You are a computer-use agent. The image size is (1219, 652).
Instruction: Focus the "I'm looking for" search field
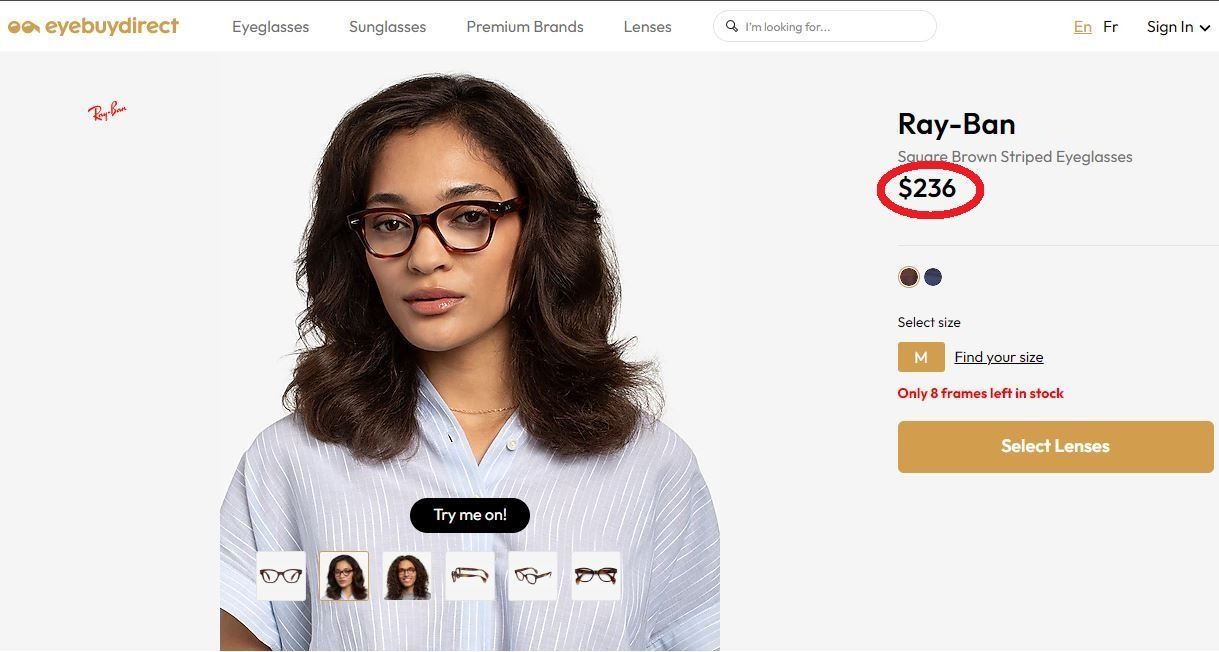tap(835, 27)
